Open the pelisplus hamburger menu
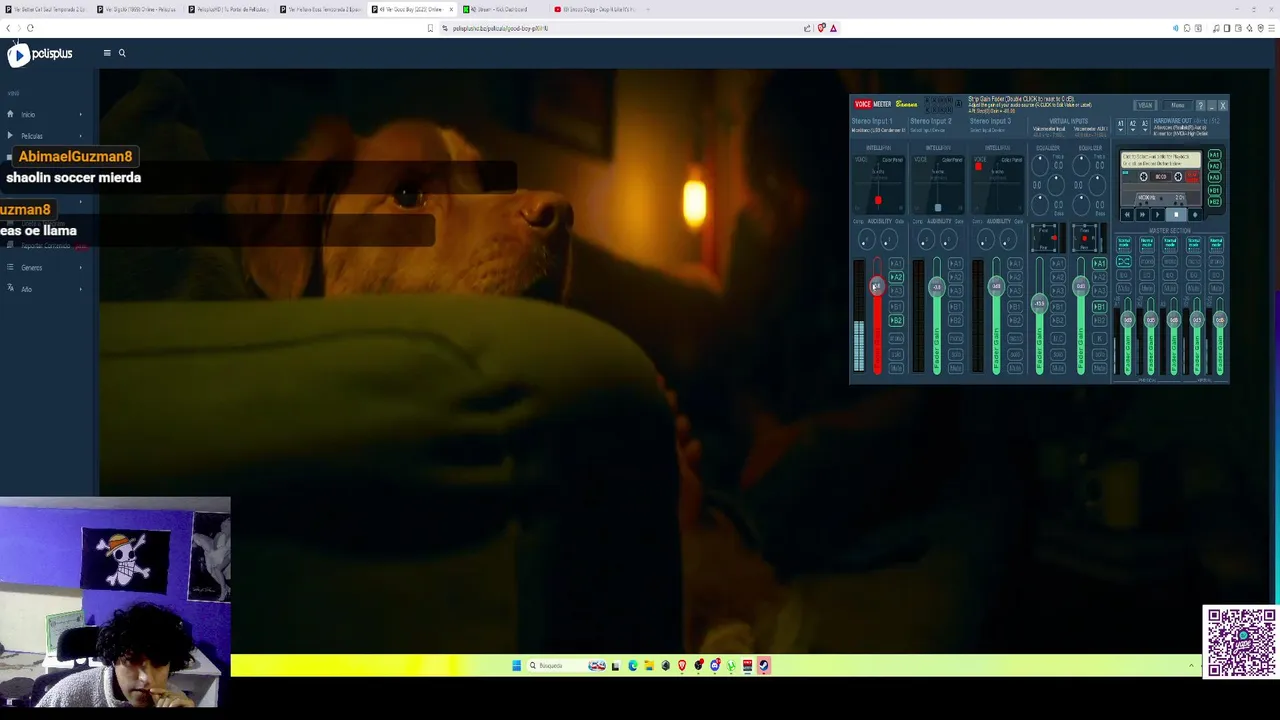Image resolution: width=1280 pixels, height=720 pixels. click(x=107, y=53)
